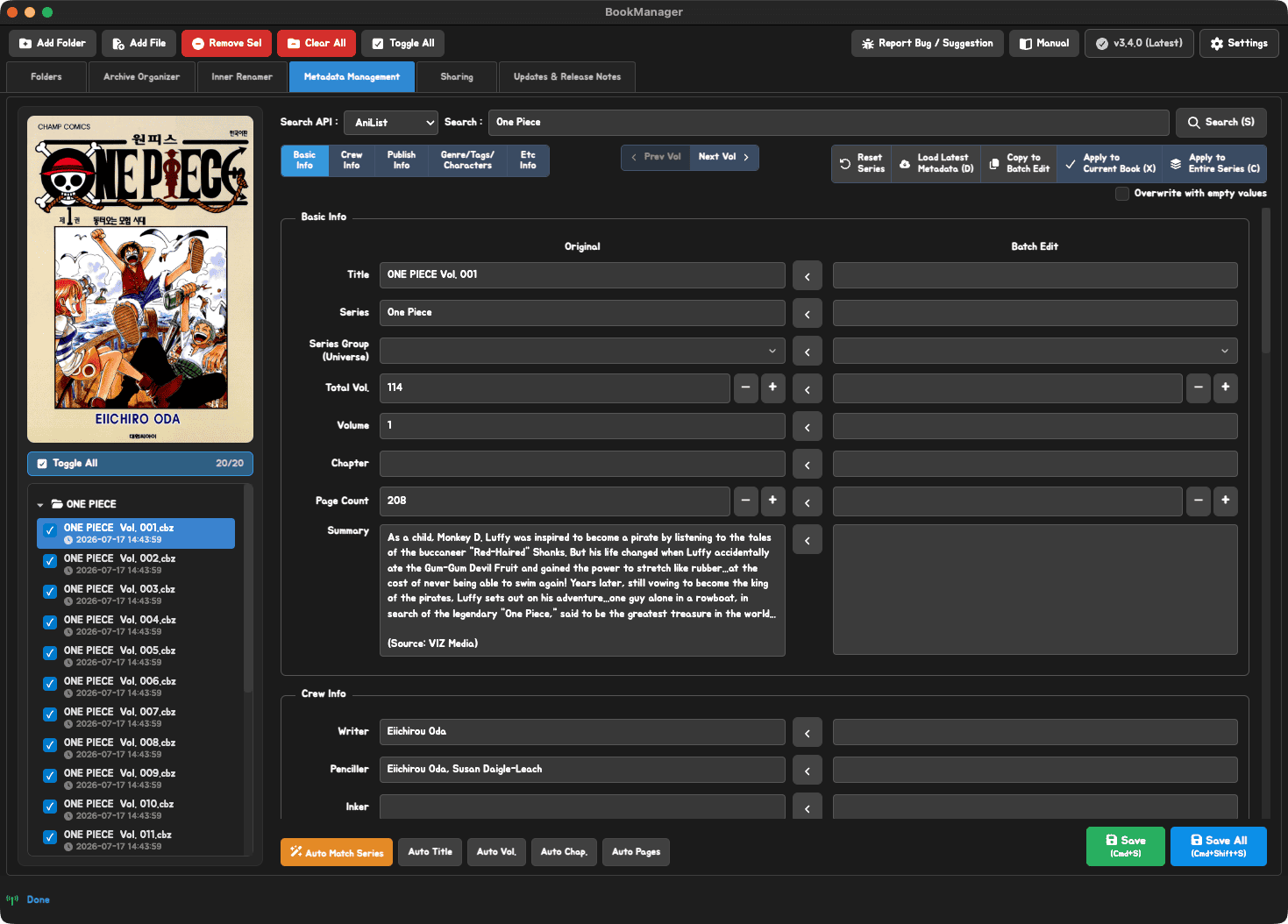Uncheck ONE PIECE Vol. 003.cbz

50,592
